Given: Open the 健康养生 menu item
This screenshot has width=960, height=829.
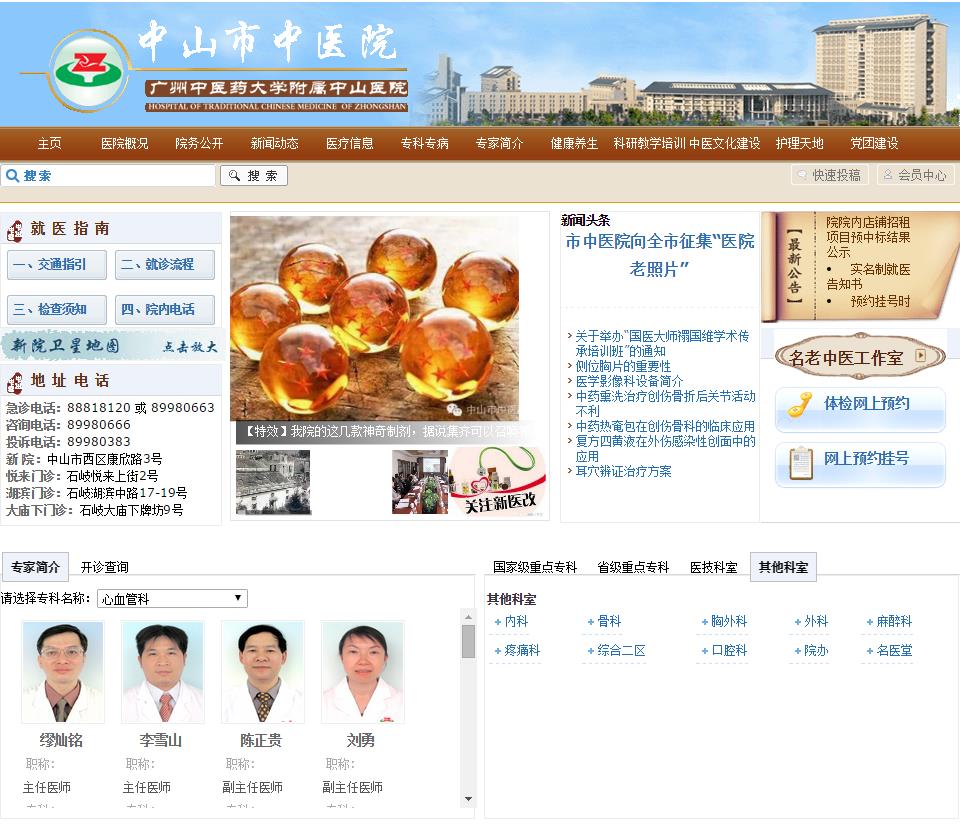Looking at the screenshot, I should pos(574,143).
